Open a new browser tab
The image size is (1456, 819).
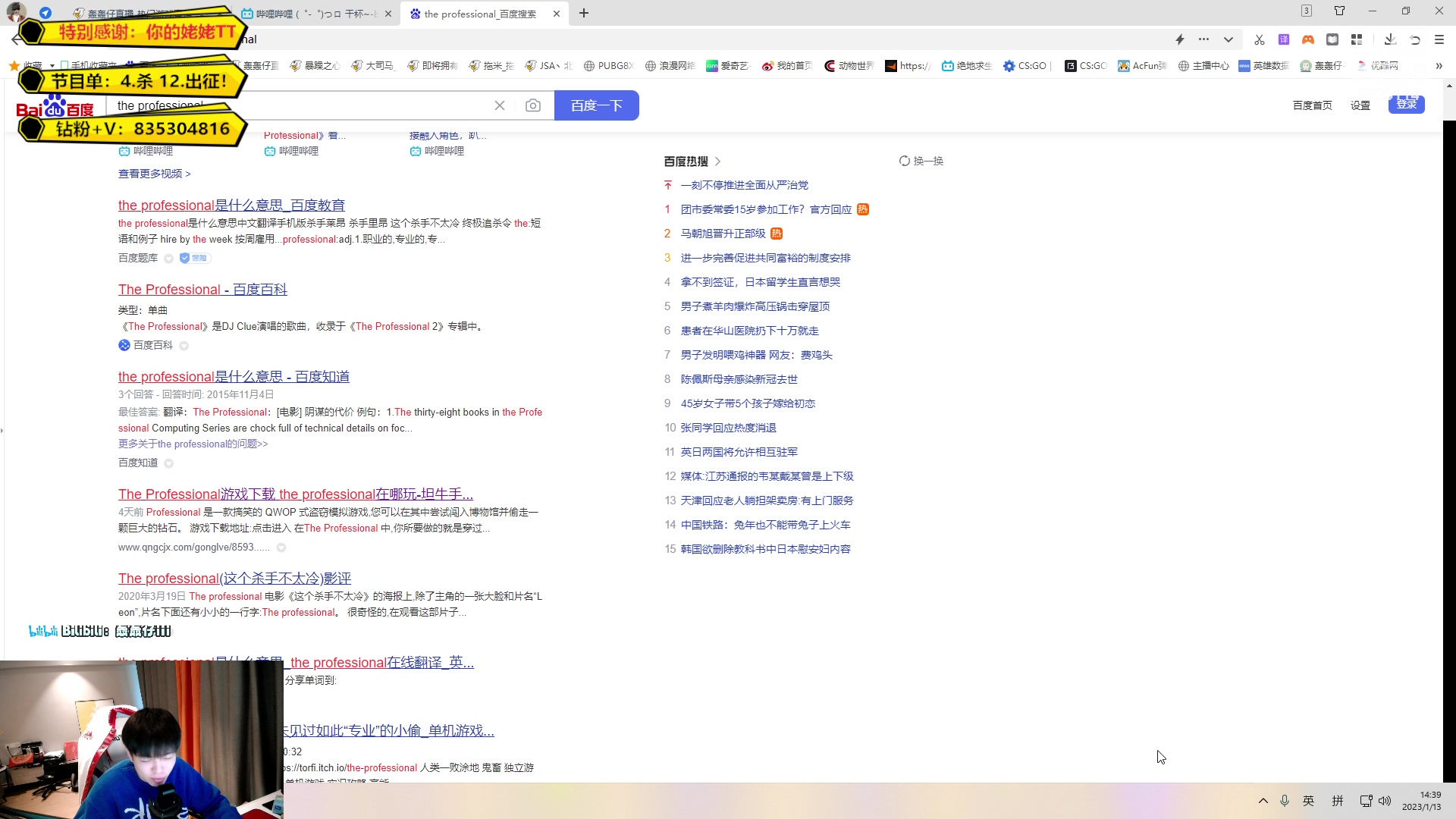(584, 13)
